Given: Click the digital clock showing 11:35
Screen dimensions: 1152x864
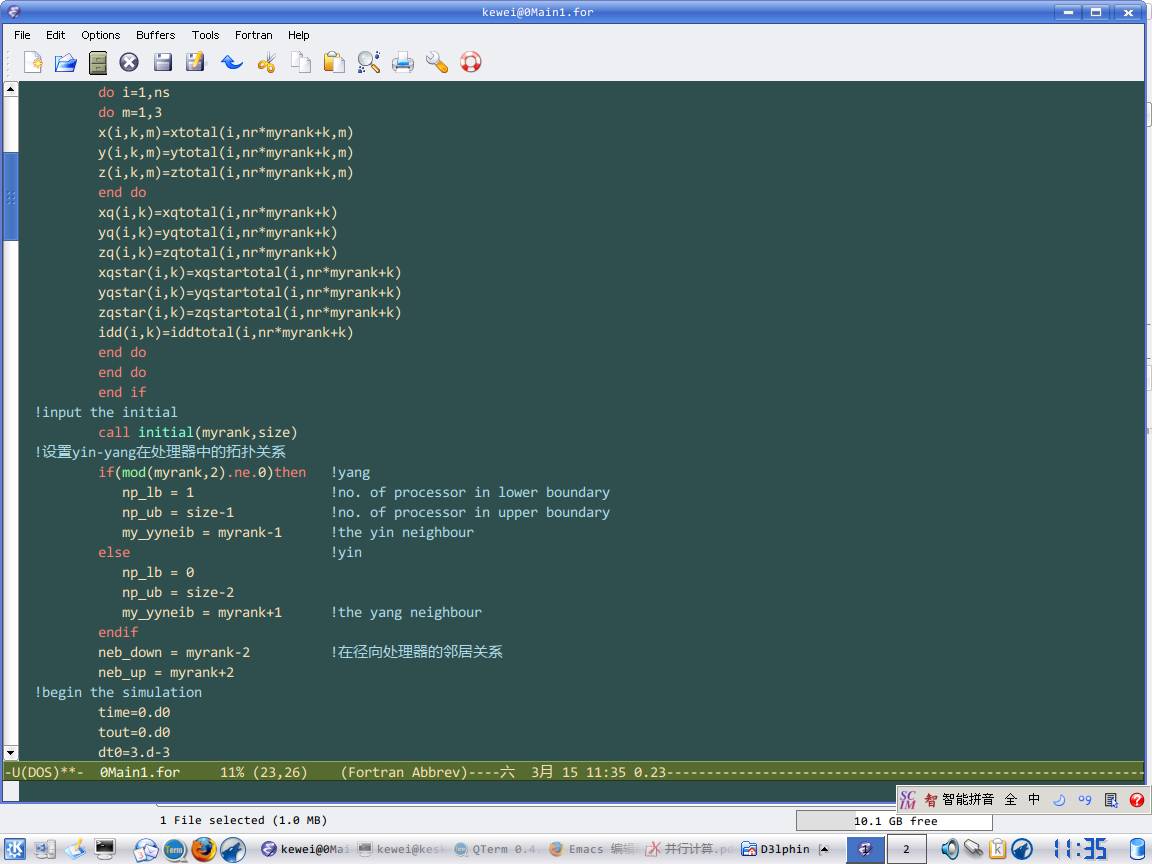Looking at the screenshot, I should pos(1080,849).
